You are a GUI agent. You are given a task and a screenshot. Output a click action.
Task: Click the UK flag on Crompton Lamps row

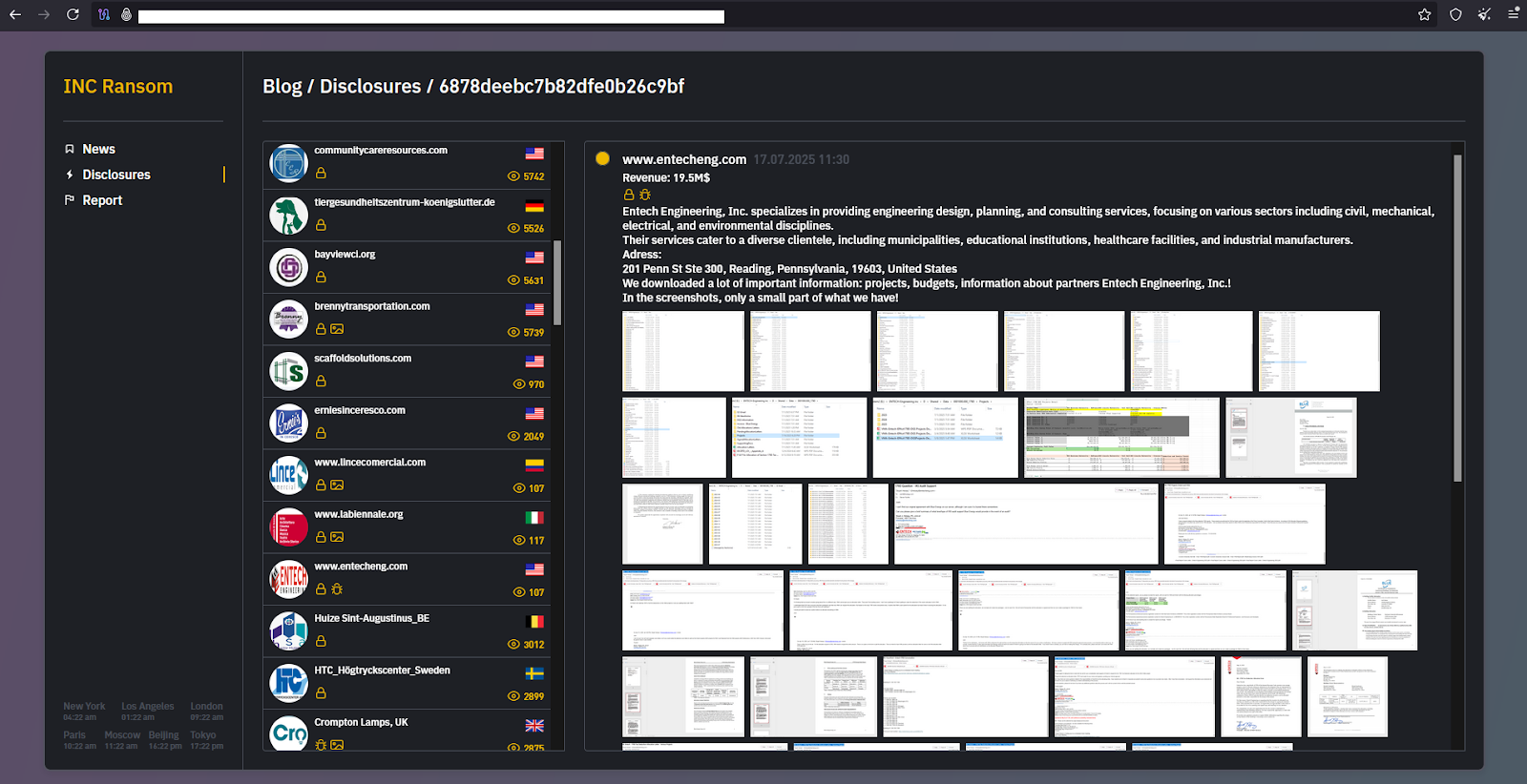point(534,726)
